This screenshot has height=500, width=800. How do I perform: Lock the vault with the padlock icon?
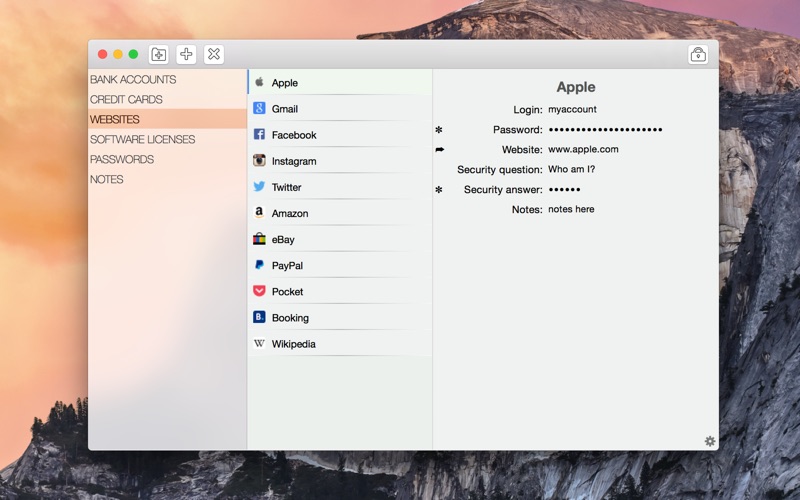coord(697,55)
